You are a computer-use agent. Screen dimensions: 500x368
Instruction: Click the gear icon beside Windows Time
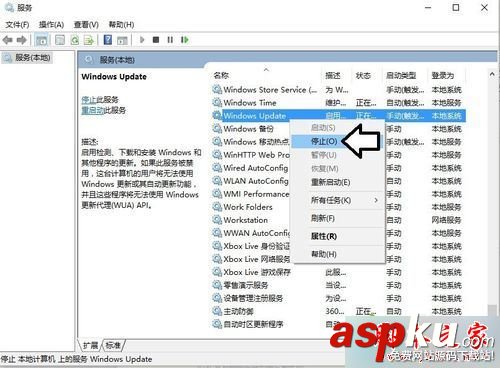217,102
